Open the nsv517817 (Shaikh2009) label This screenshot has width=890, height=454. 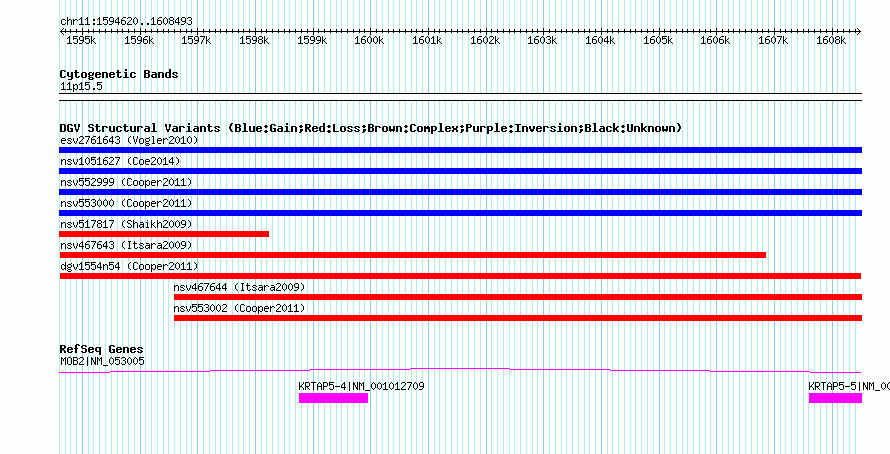coord(126,224)
